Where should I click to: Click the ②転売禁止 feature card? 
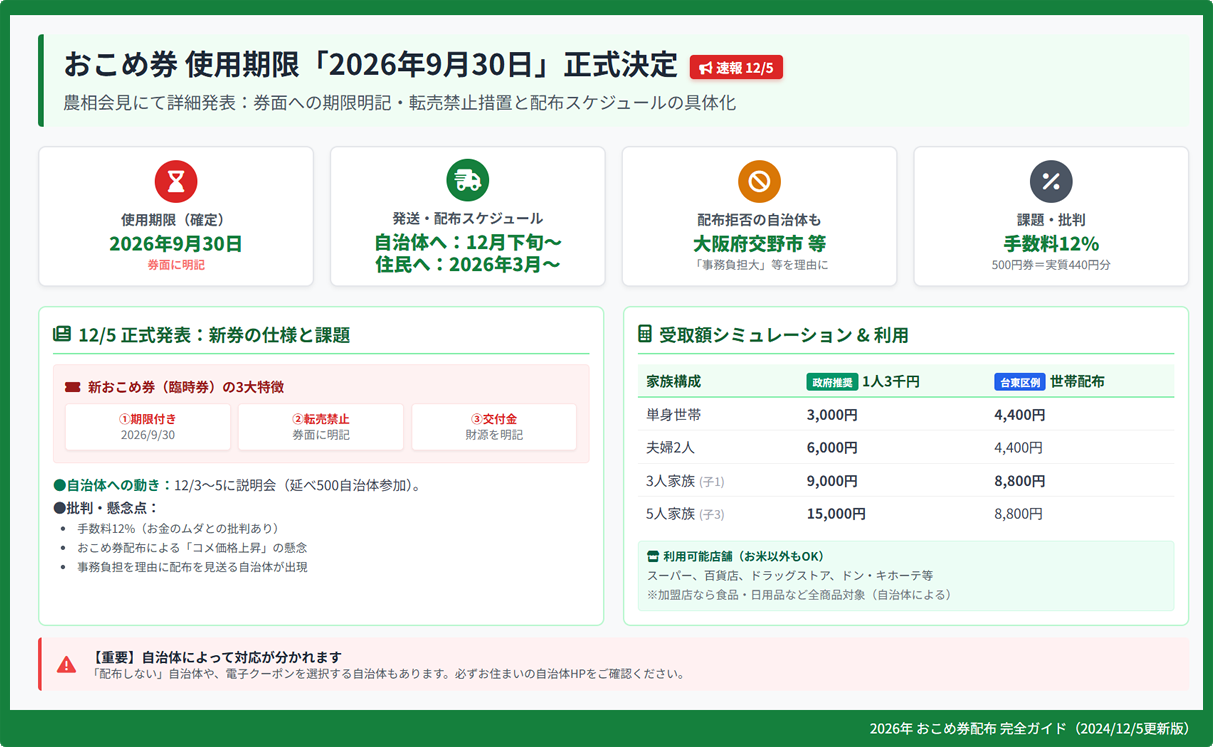click(x=321, y=427)
